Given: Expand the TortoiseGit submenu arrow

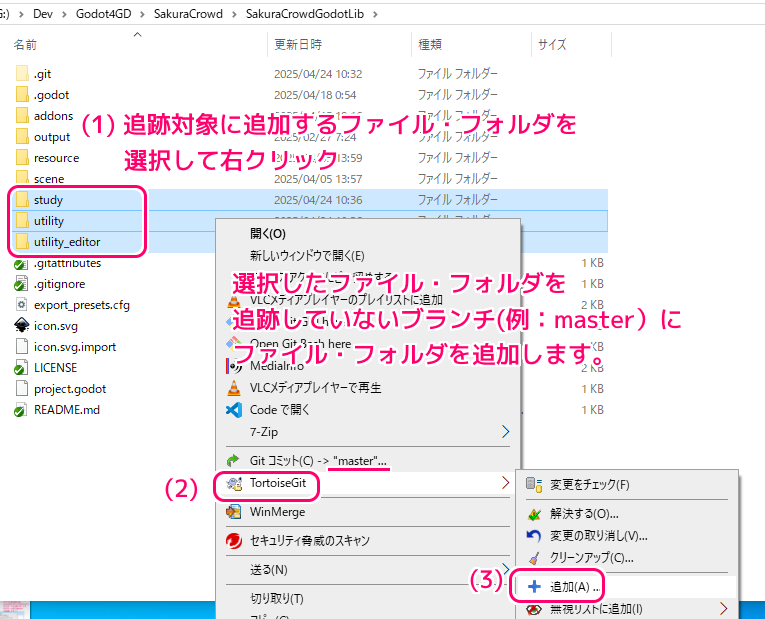Looking at the screenshot, I should pyautogui.click(x=505, y=483).
